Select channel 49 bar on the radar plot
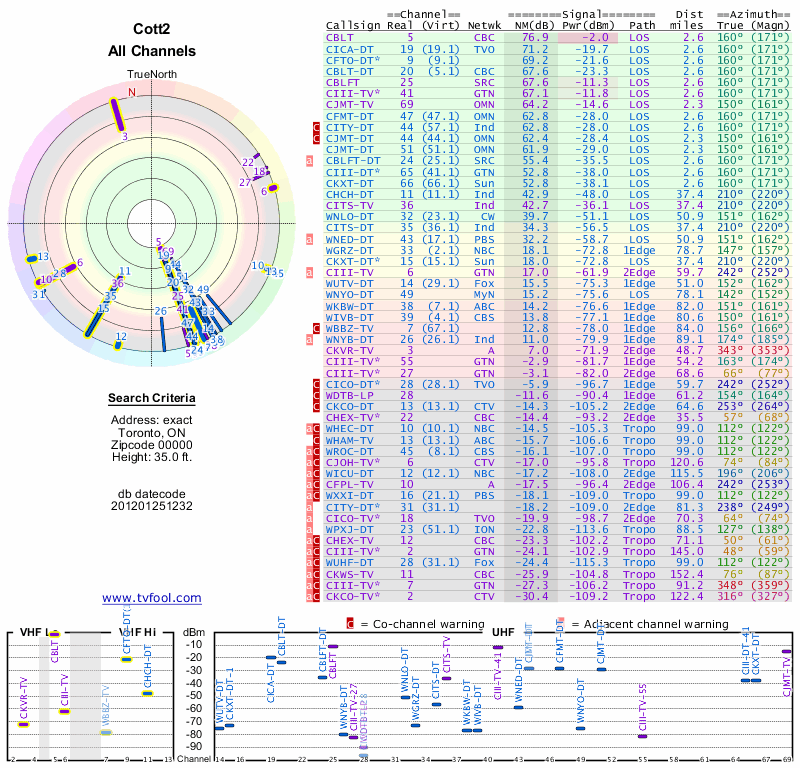This screenshot has height=768, width=800. coord(220,310)
